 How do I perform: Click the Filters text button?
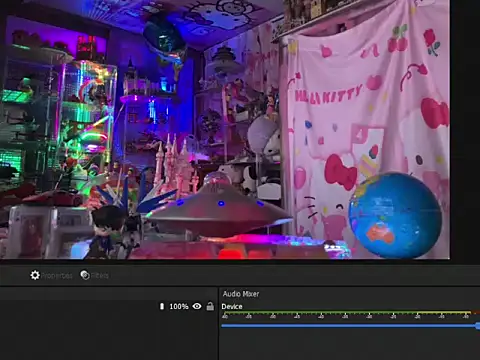click(100, 276)
